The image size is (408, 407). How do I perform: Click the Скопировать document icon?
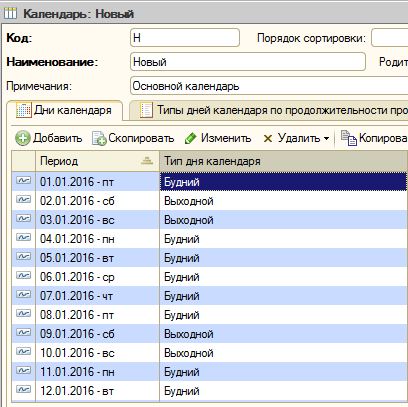pos(99,138)
